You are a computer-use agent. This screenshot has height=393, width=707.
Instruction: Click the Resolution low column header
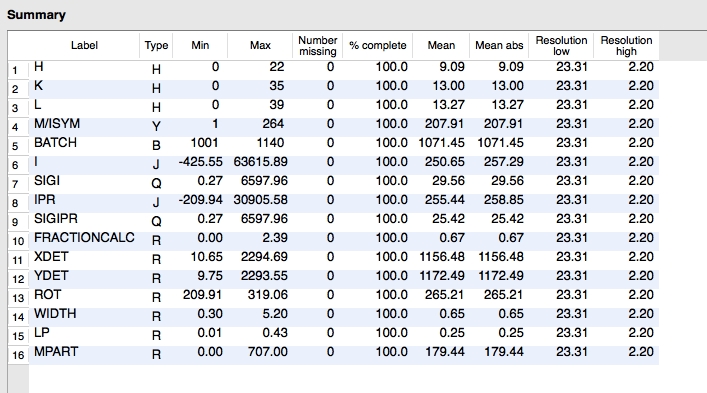(x=561, y=46)
